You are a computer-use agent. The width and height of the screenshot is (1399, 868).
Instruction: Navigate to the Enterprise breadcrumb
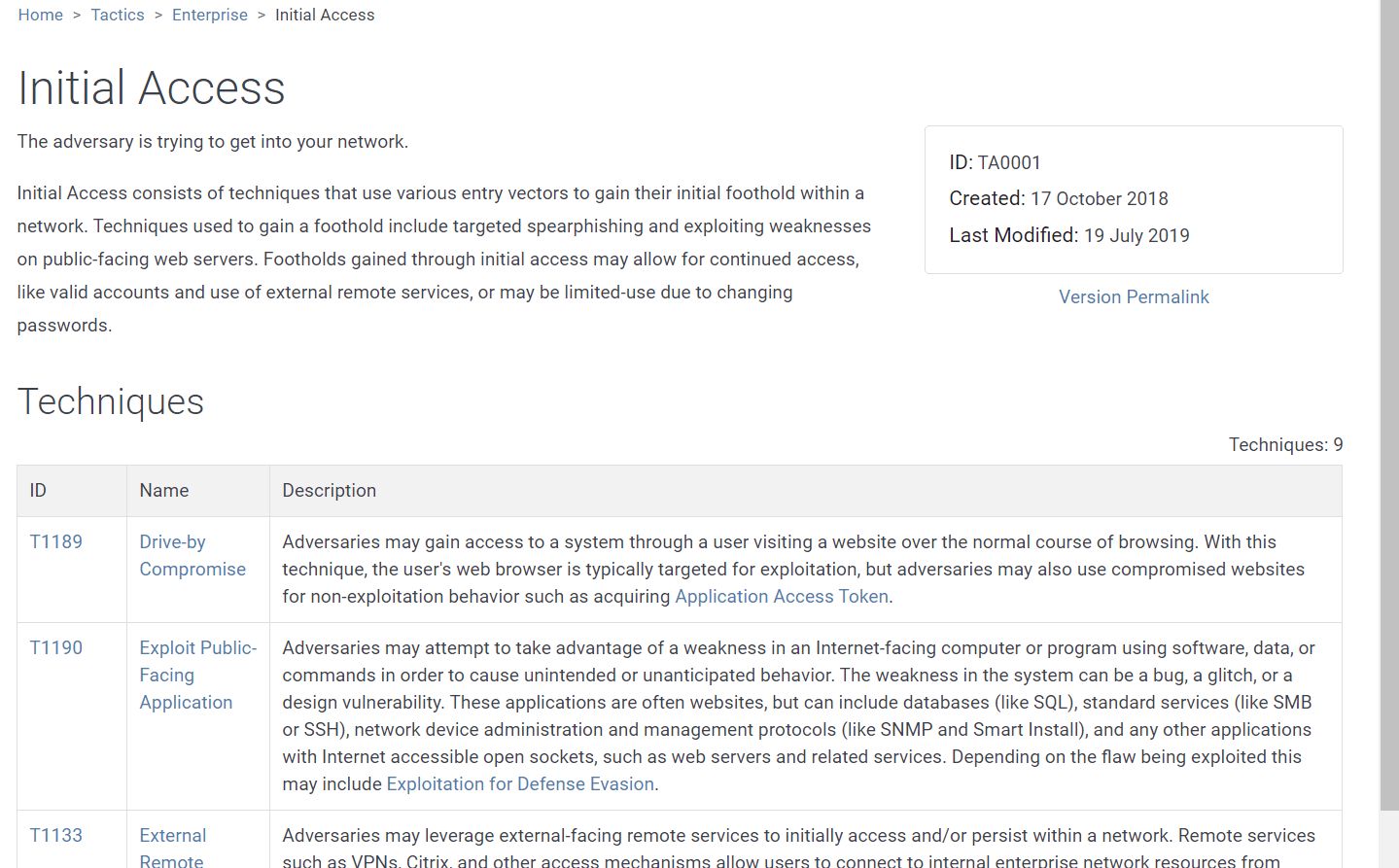tap(210, 15)
